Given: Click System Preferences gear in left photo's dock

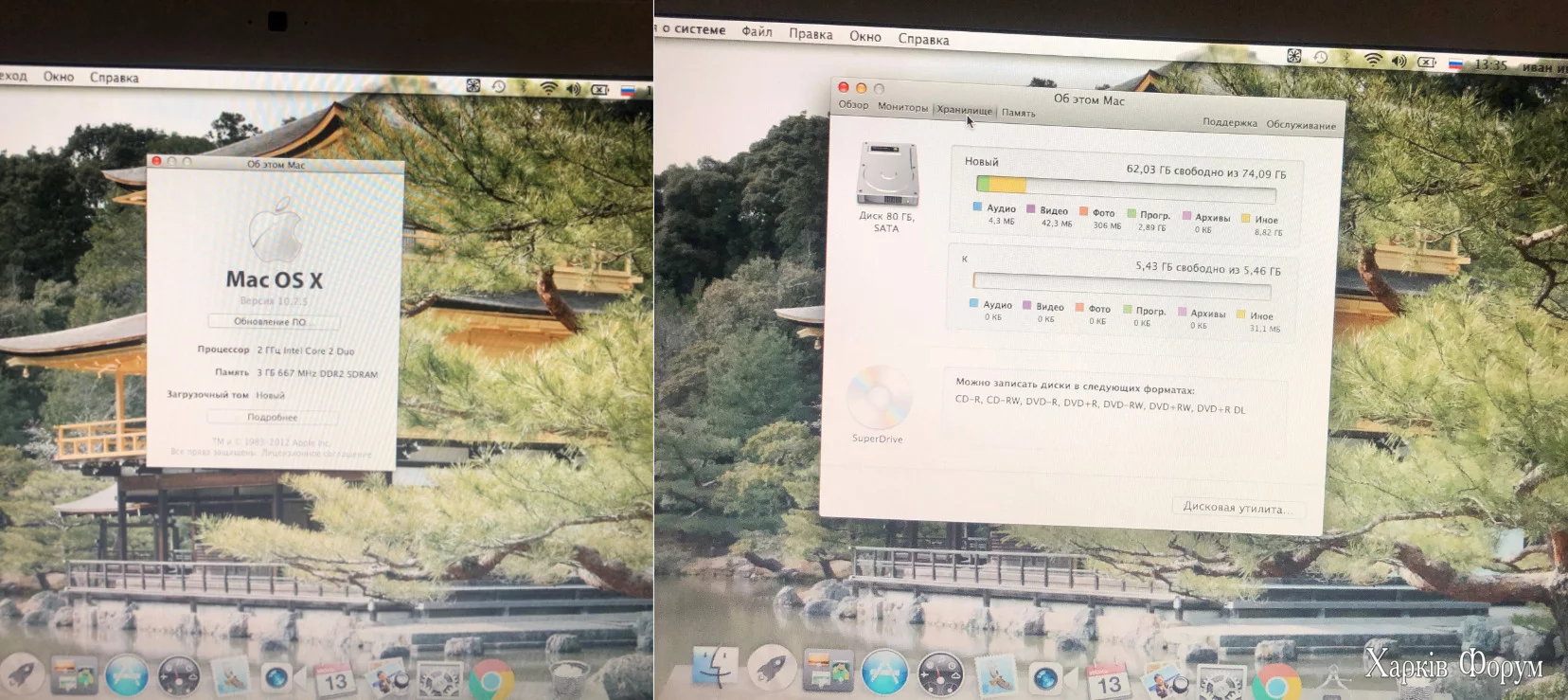Looking at the screenshot, I should [439, 681].
